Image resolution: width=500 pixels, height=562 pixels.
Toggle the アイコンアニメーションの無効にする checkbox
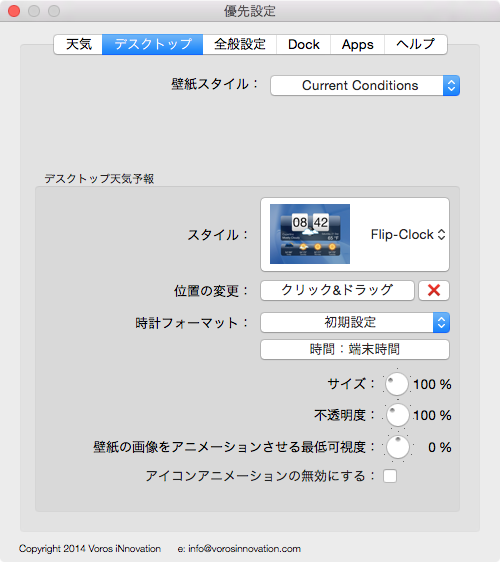coord(390,476)
